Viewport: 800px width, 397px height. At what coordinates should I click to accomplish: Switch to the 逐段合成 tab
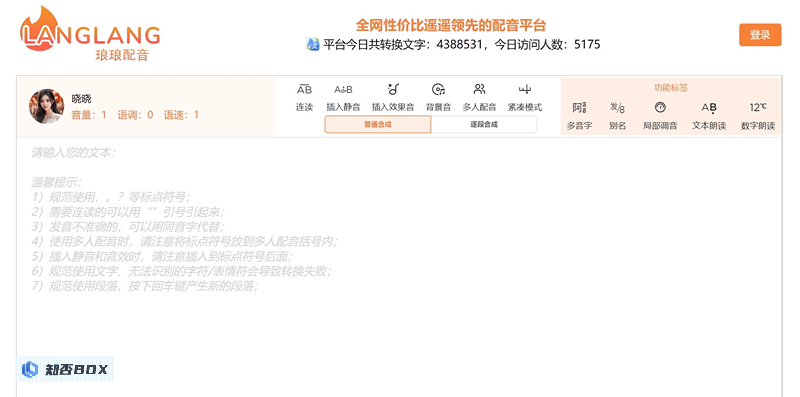pyautogui.click(x=484, y=124)
